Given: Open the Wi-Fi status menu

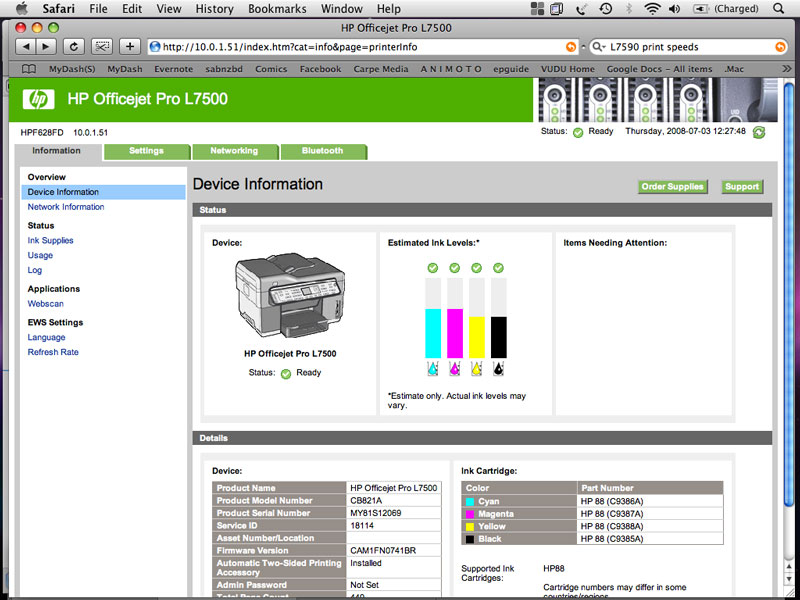Looking at the screenshot, I should [652, 9].
